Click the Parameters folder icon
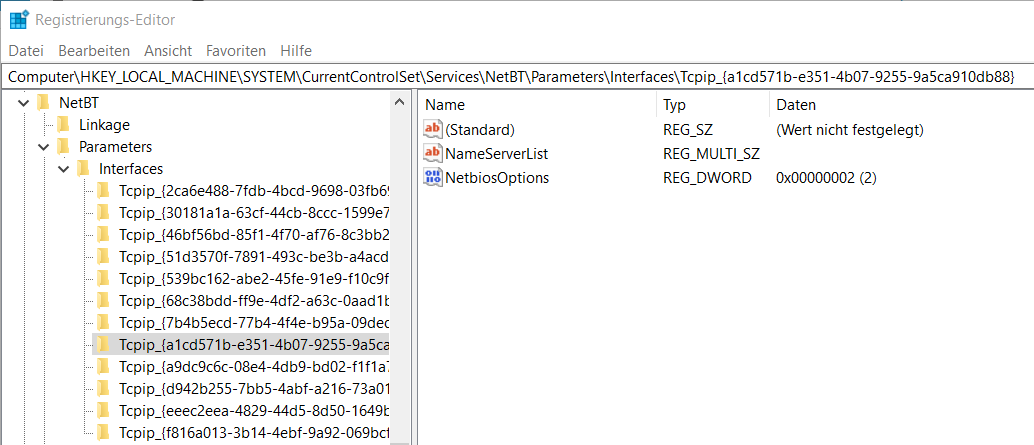Screen dimensions: 1034x445 click(x=63, y=146)
